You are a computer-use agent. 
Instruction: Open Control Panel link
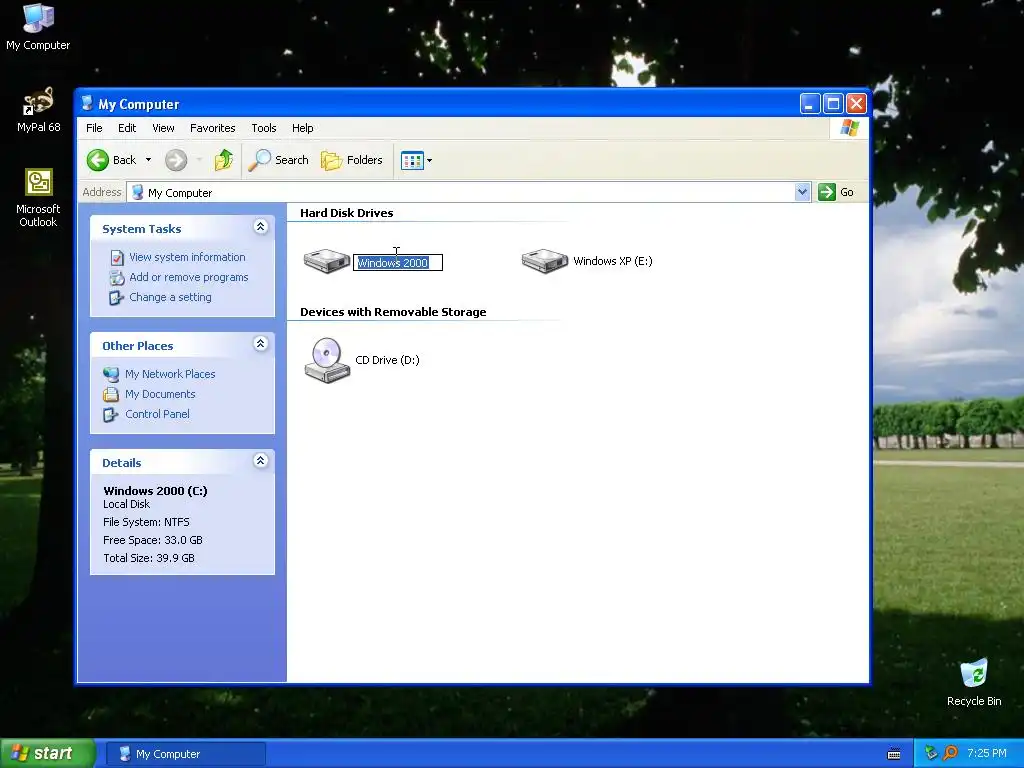coord(157,414)
